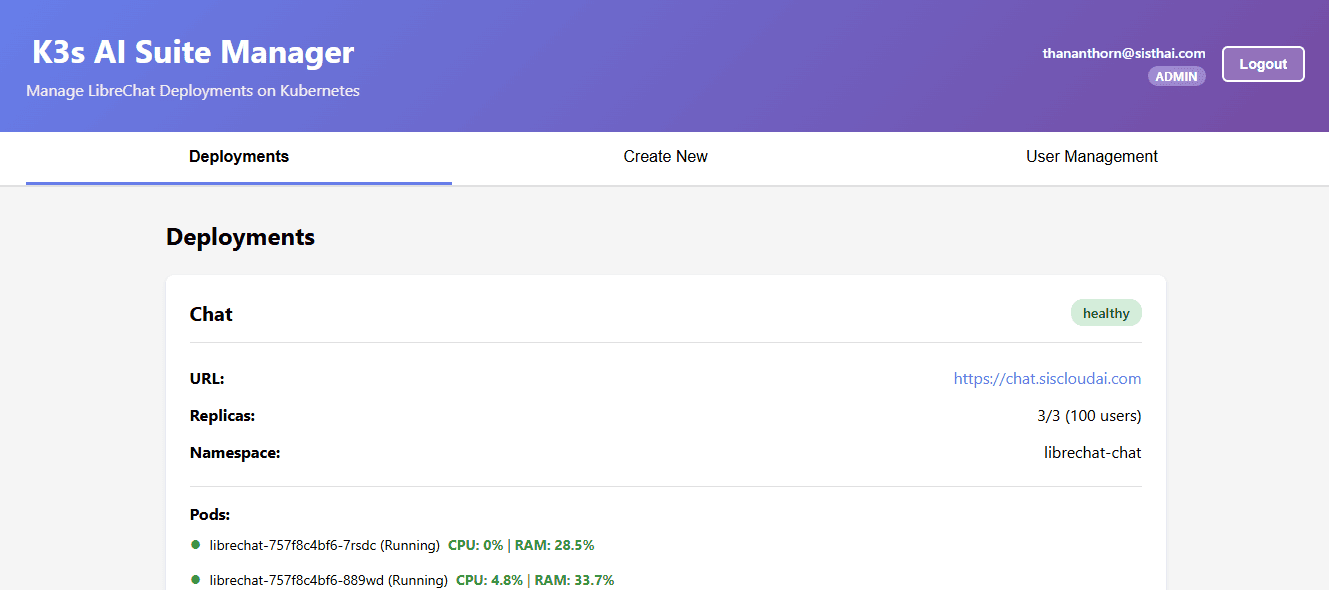
Task: Open the chat.siscloudai.com URL link
Action: click(x=1047, y=379)
